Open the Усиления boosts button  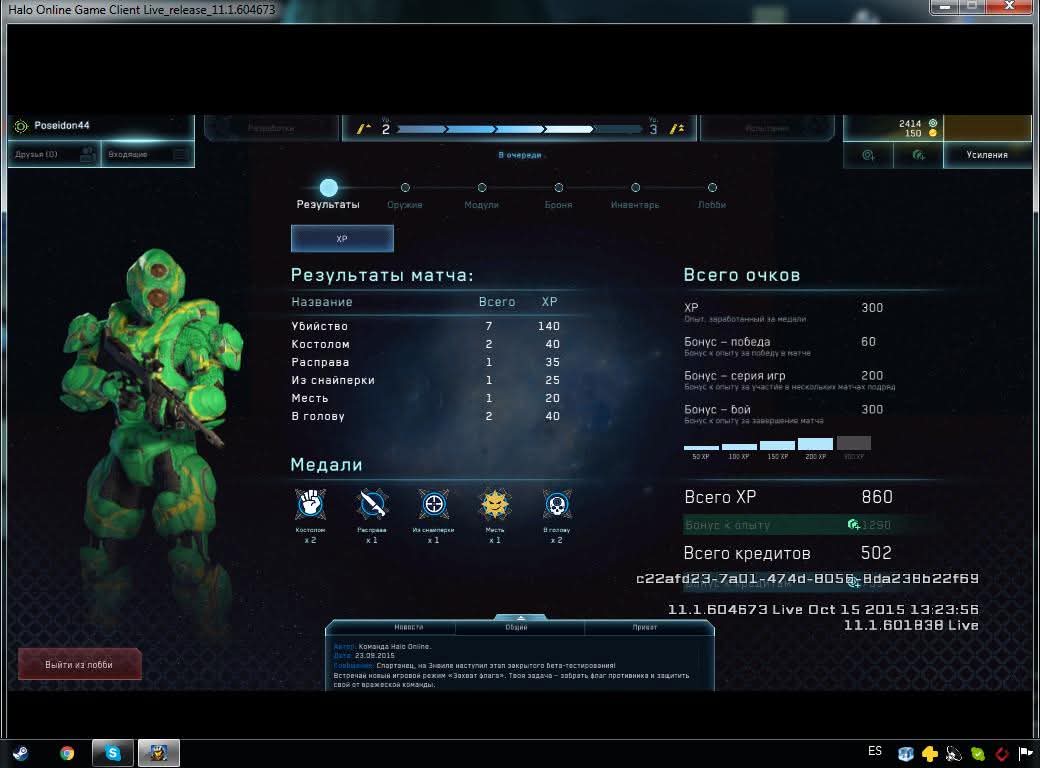click(x=987, y=155)
